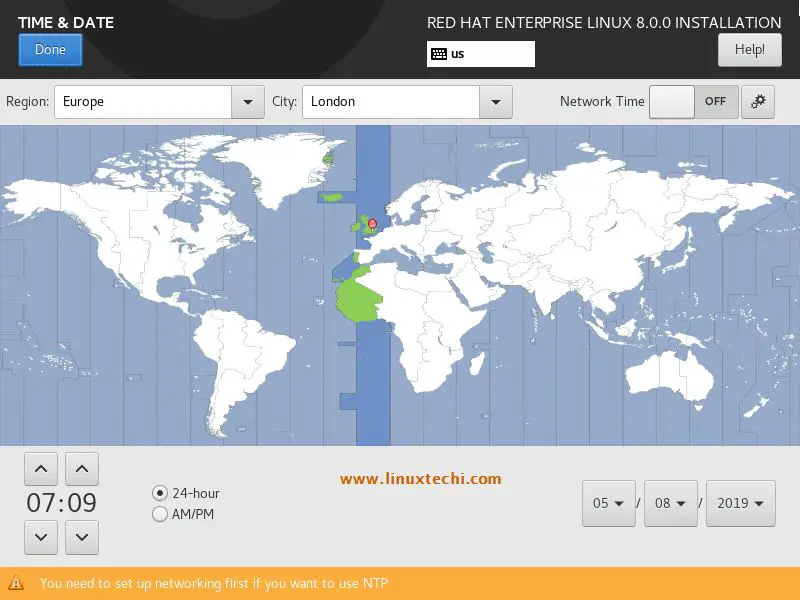Click into the City field showing London
This screenshot has width=800, height=600.
[391, 102]
